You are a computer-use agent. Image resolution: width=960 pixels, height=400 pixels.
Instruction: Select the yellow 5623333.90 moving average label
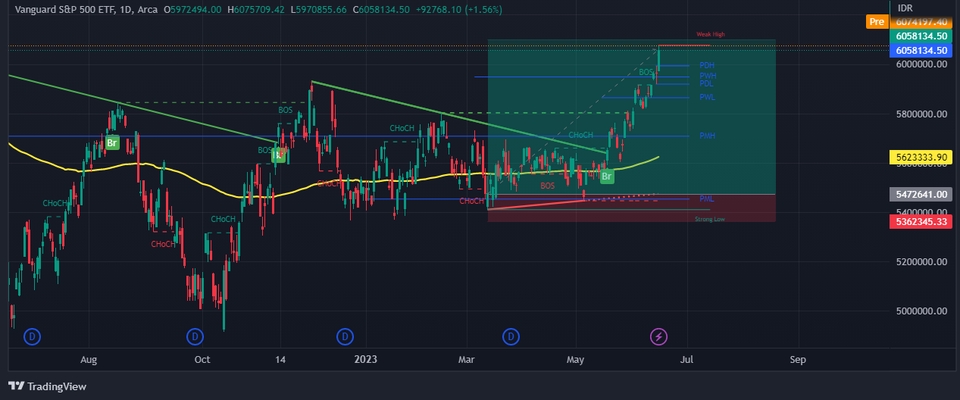coord(921,157)
